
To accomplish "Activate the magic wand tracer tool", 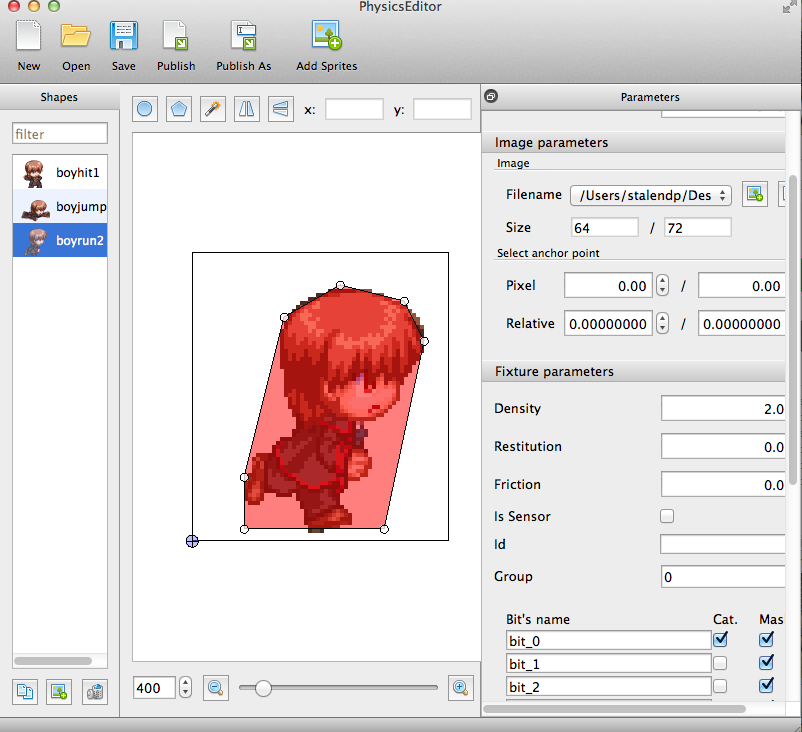I will tap(212, 109).
